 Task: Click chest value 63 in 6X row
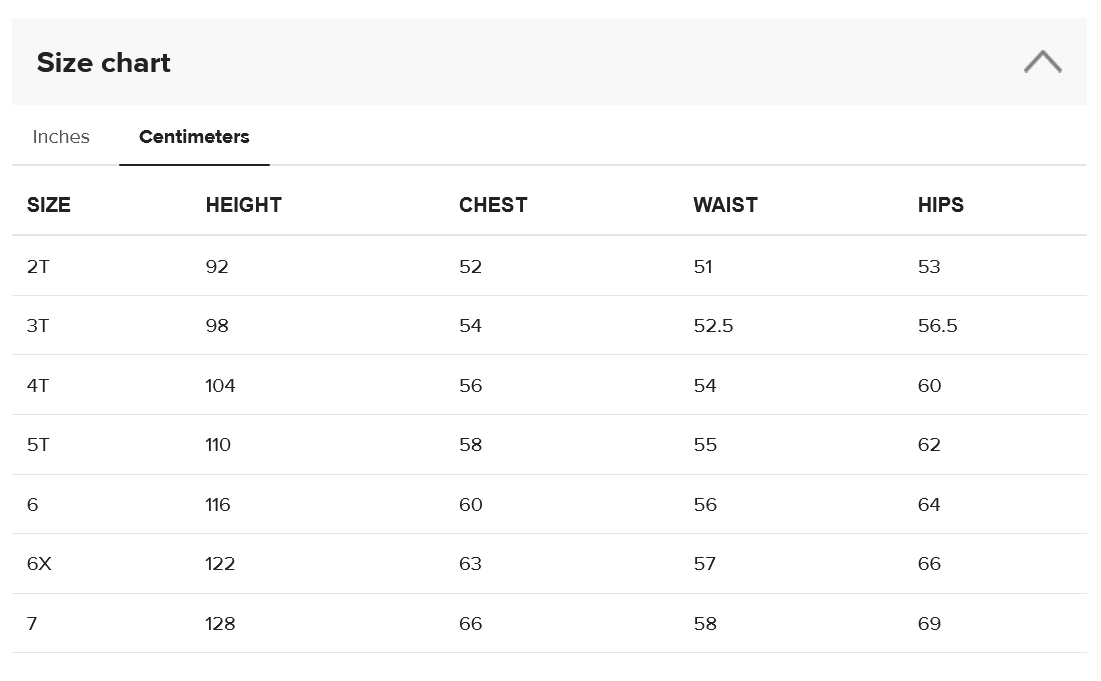pyautogui.click(x=470, y=564)
